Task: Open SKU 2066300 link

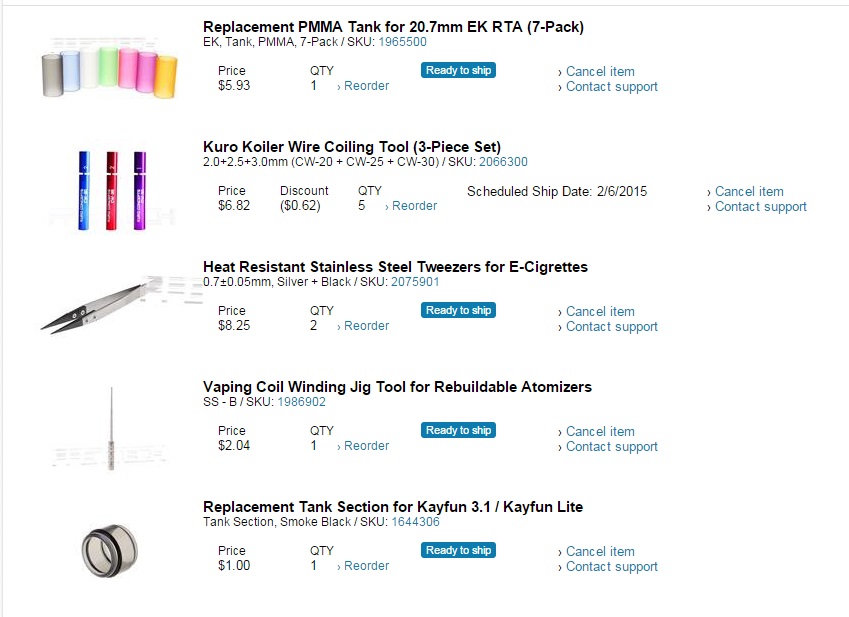Action: (x=503, y=162)
